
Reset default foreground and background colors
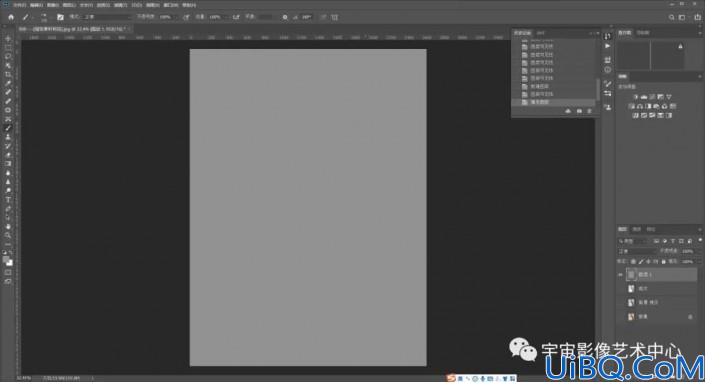(4, 253)
